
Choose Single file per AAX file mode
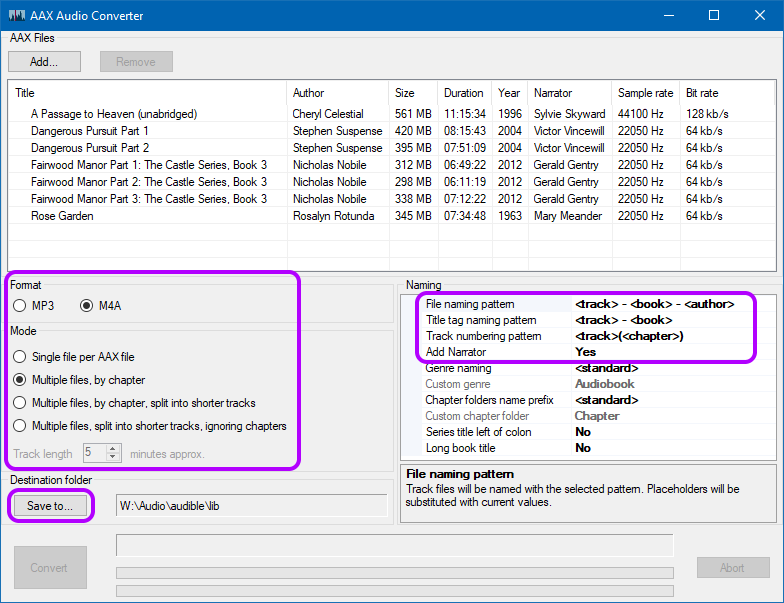(x=20, y=357)
